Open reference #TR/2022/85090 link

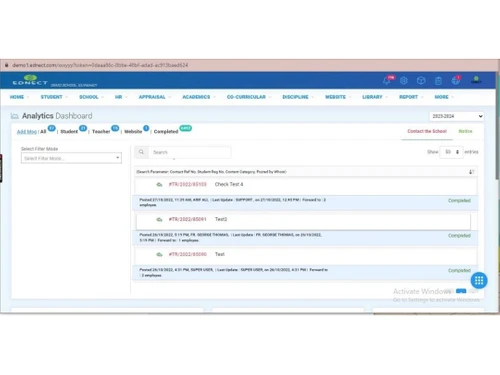188,254
